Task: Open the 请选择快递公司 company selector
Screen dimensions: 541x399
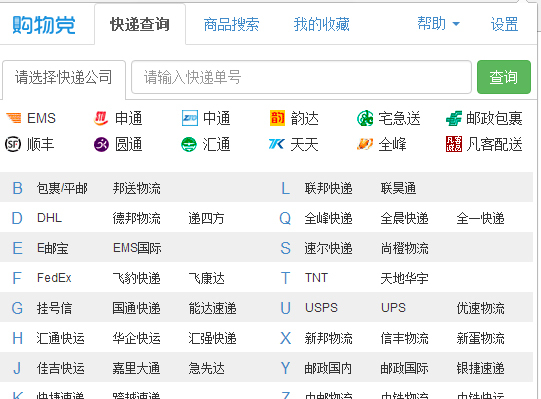Action: pos(64,77)
